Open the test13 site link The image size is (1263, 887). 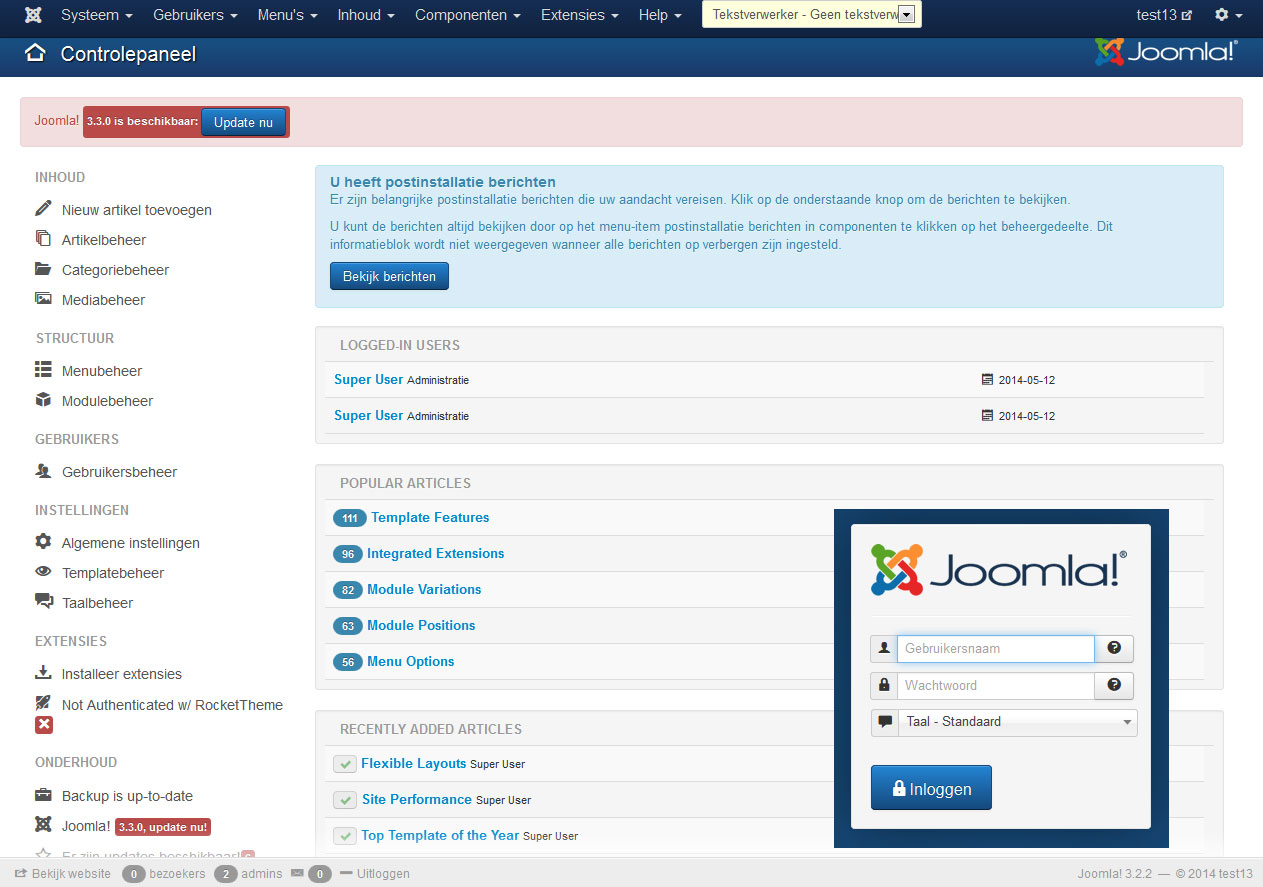[x=1164, y=15]
